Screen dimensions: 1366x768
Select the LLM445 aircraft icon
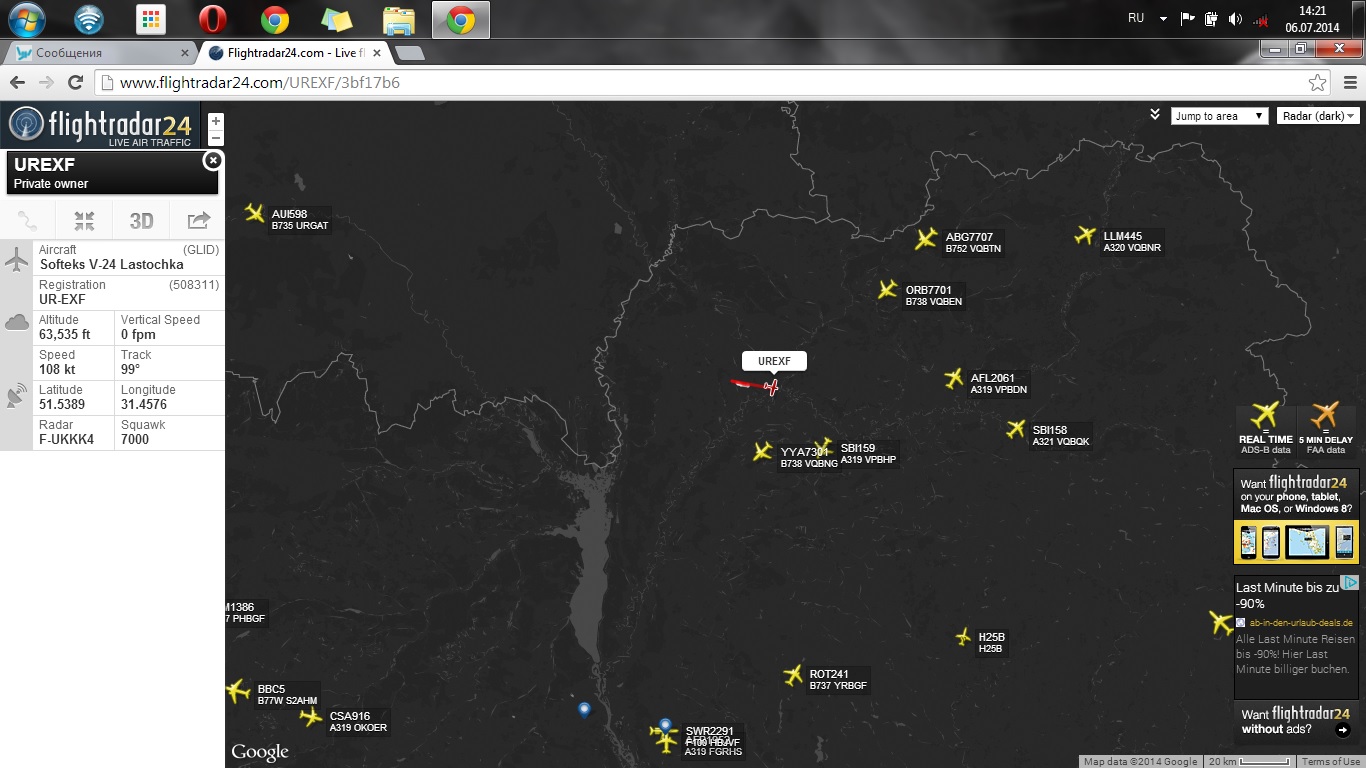coord(1085,236)
